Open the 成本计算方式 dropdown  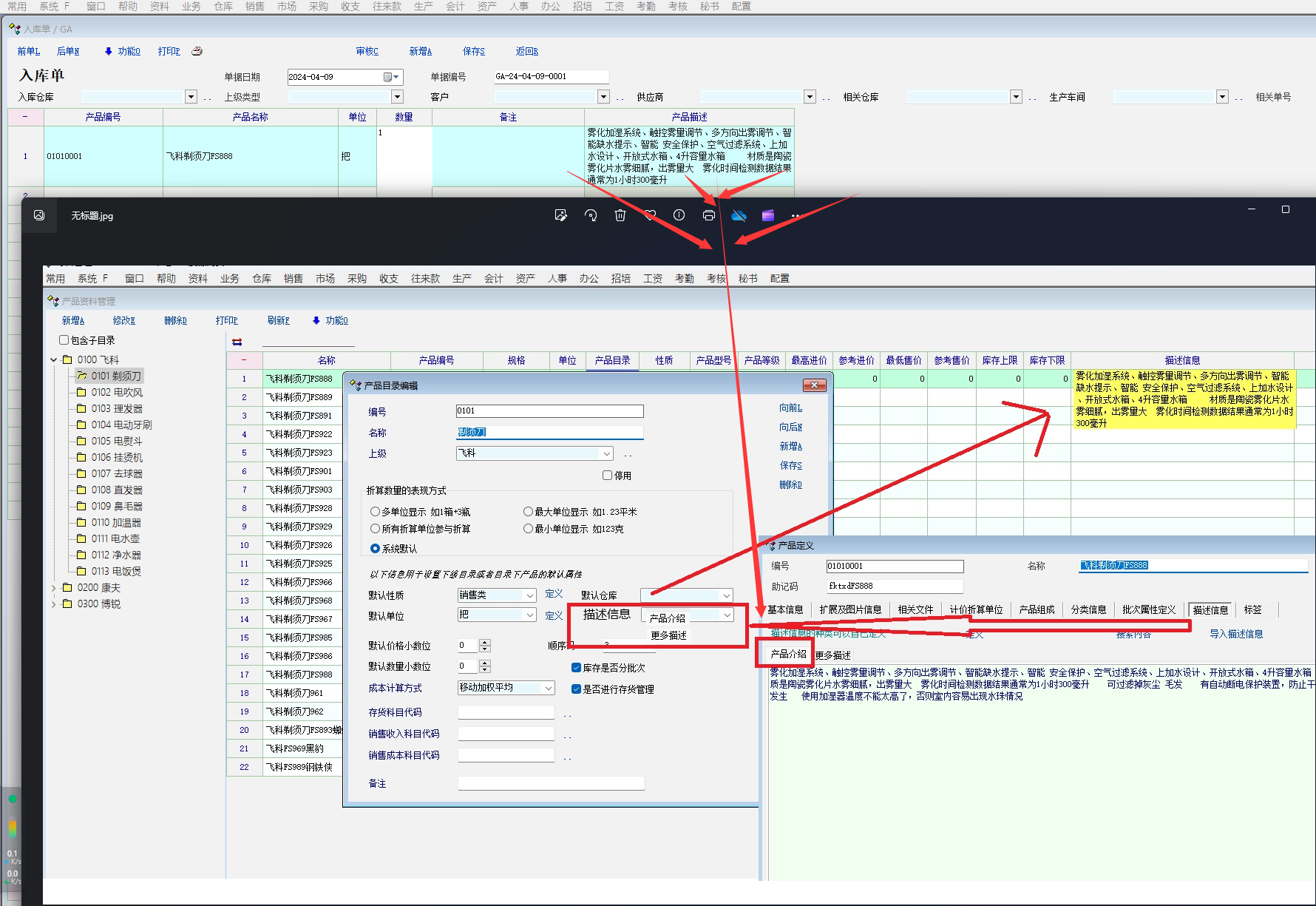pyautogui.click(x=549, y=688)
